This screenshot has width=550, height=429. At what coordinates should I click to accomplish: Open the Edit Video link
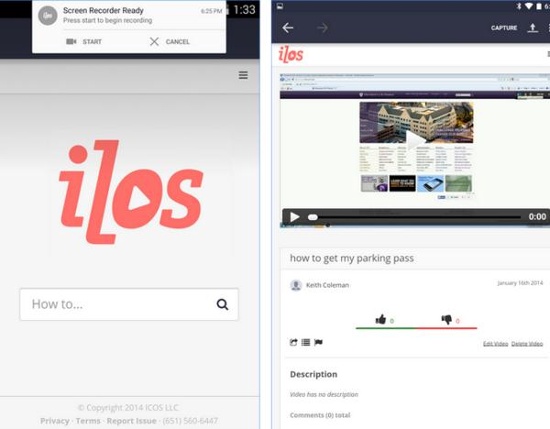tap(495, 343)
